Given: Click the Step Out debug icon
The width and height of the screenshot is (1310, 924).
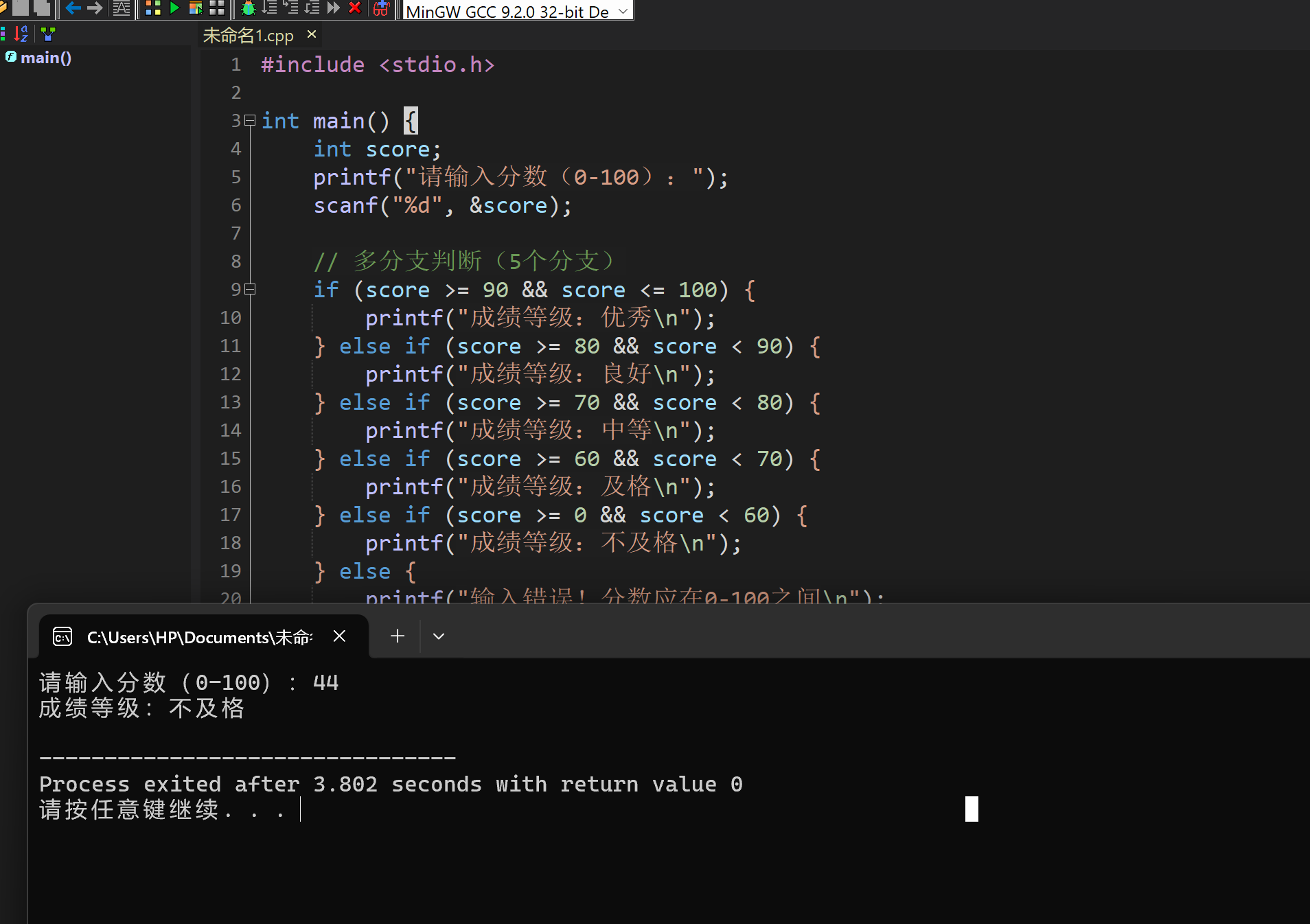Looking at the screenshot, I should [312, 8].
